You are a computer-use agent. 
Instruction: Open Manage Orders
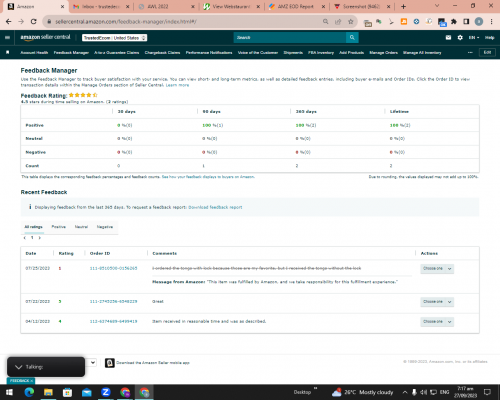click(384, 53)
